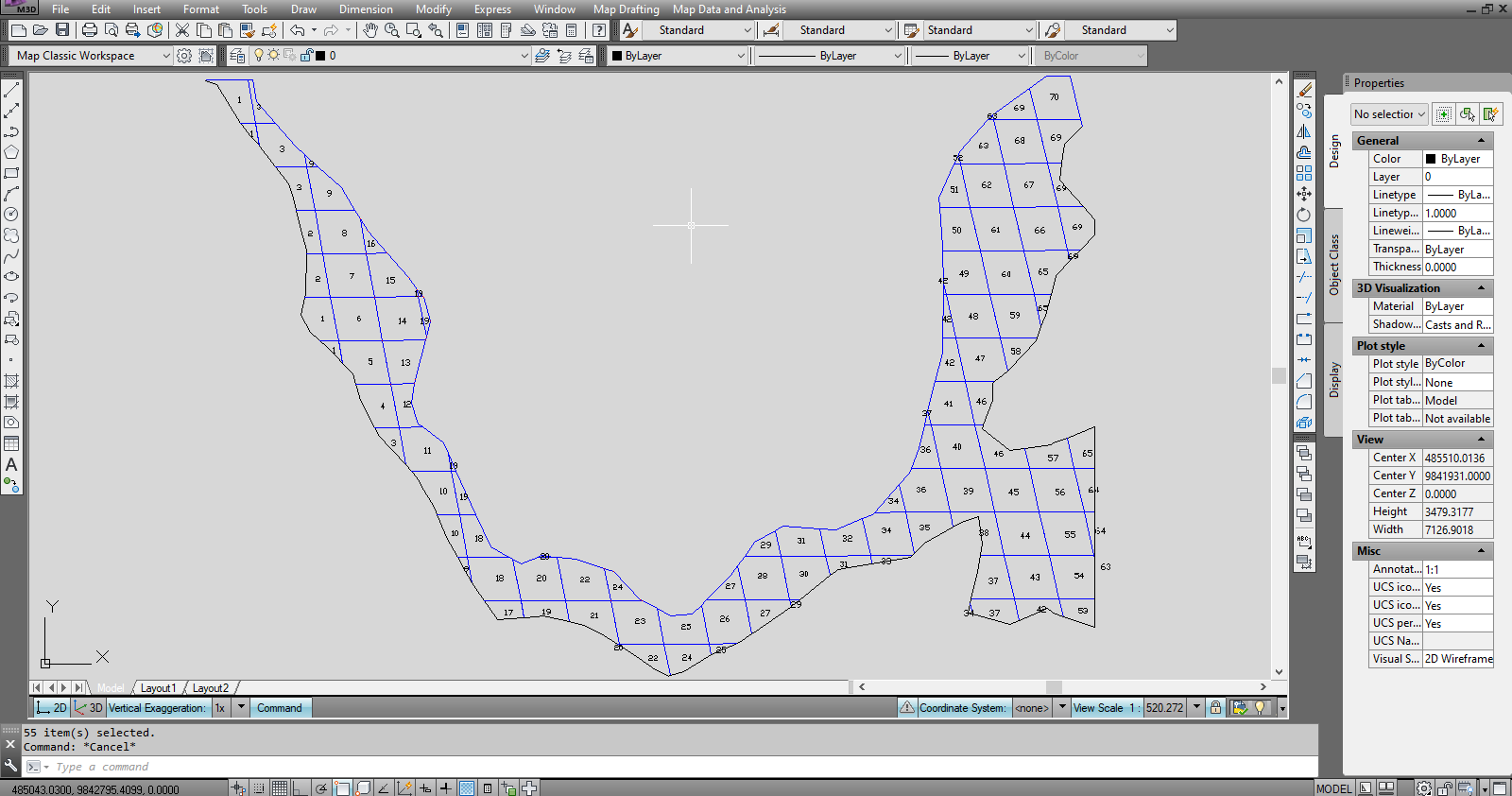Open the Map Drafting menu
This screenshot has height=796, width=1512.
pos(626,9)
